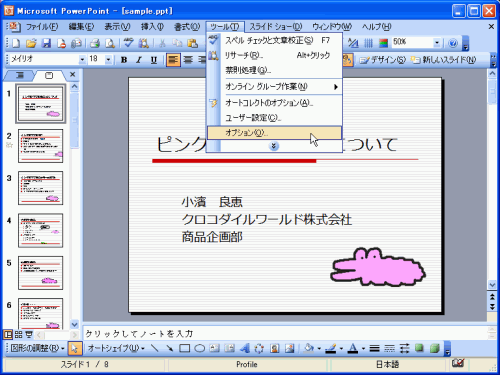Viewport: 500px width, 375px height.
Task: Open Print Preview with the magnifier page icon
Action: [x=110, y=43]
